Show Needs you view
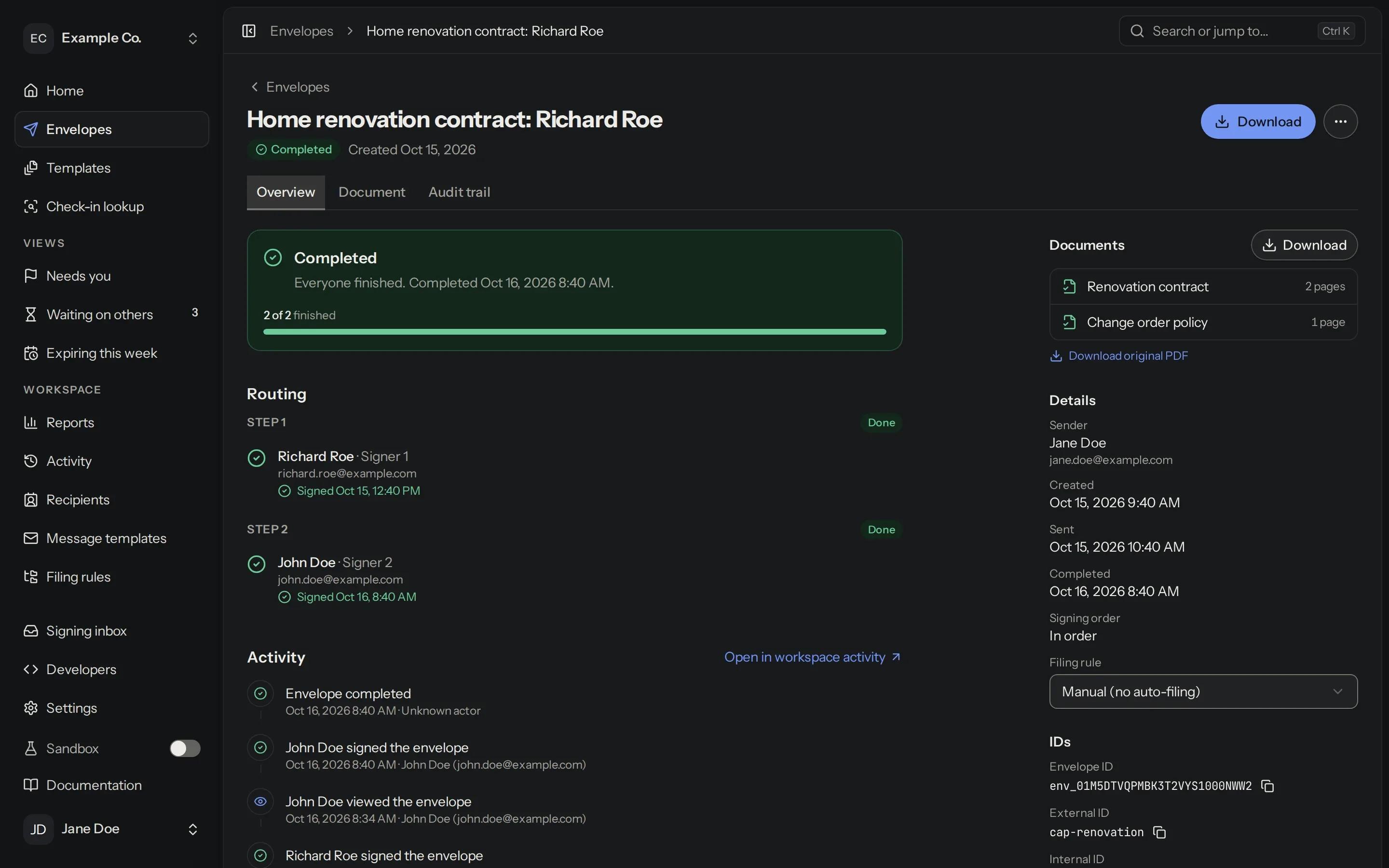Viewport: 1389px width, 868px height. [111, 275]
